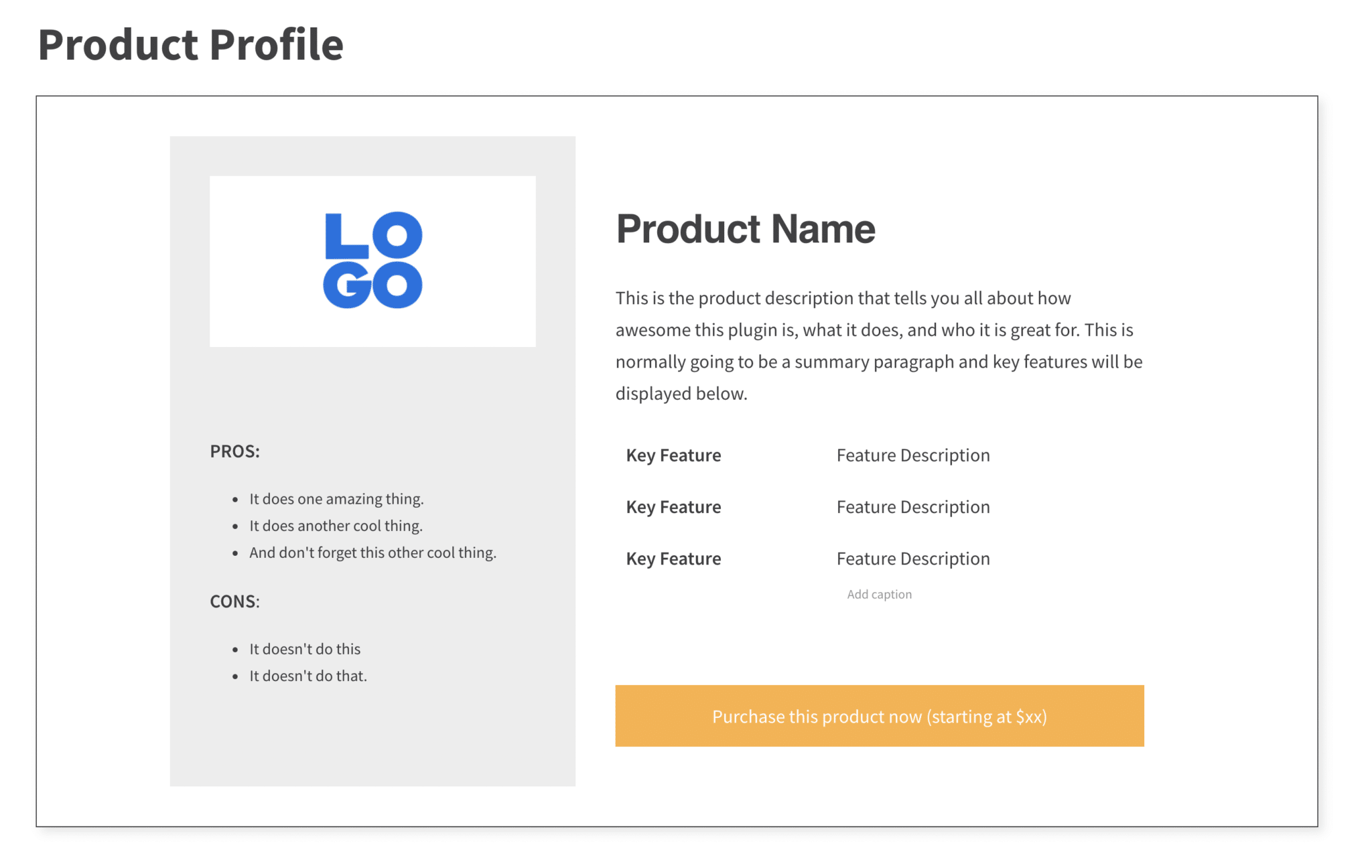Click the bullet It doesn't do this
This screenshot has width=1372, height=868.
pos(305,648)
